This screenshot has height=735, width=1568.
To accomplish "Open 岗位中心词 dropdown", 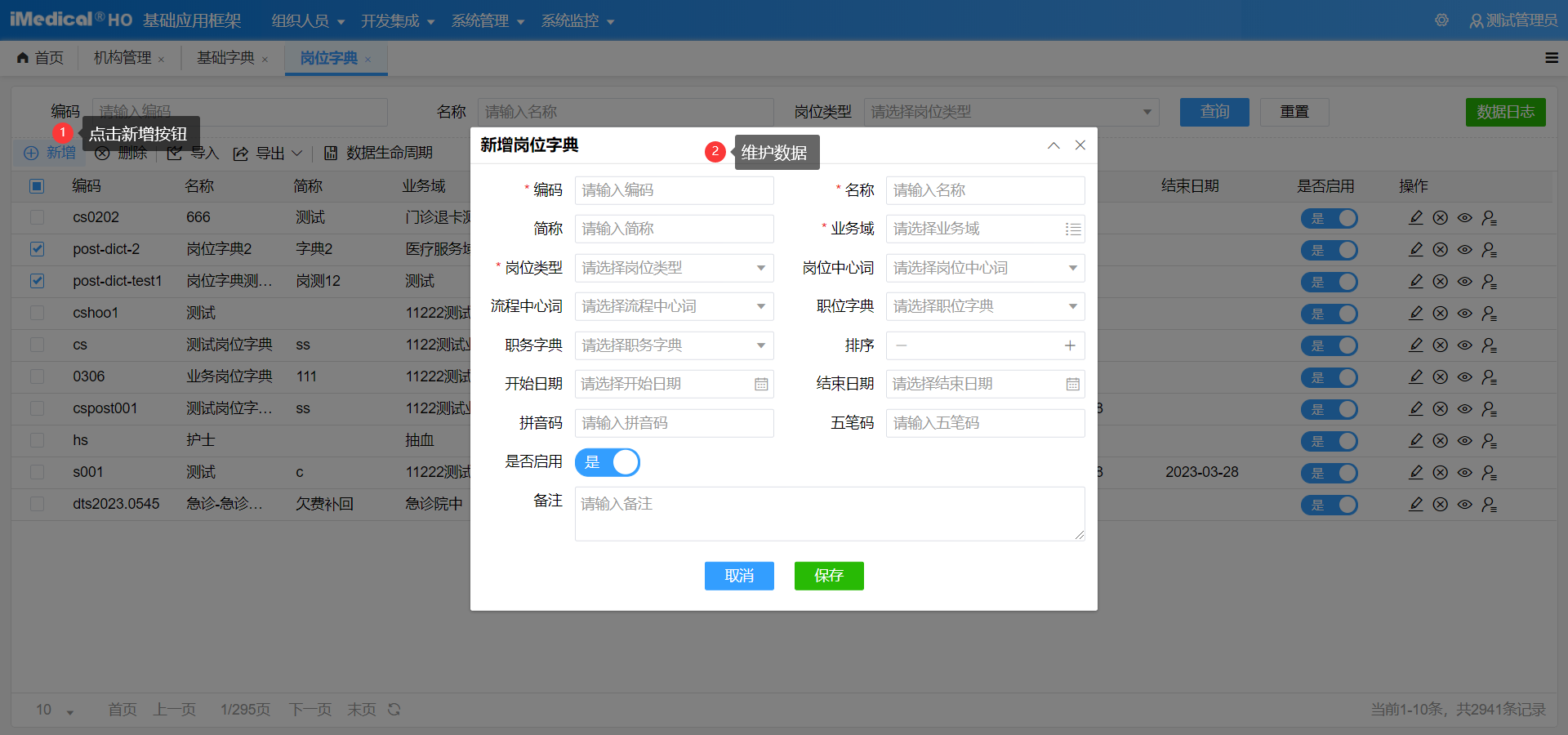I will (x=985, y=268).
